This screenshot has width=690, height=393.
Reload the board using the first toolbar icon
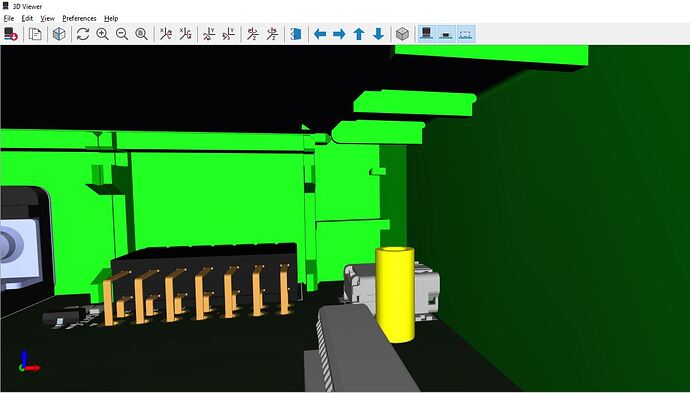point(11,34)
